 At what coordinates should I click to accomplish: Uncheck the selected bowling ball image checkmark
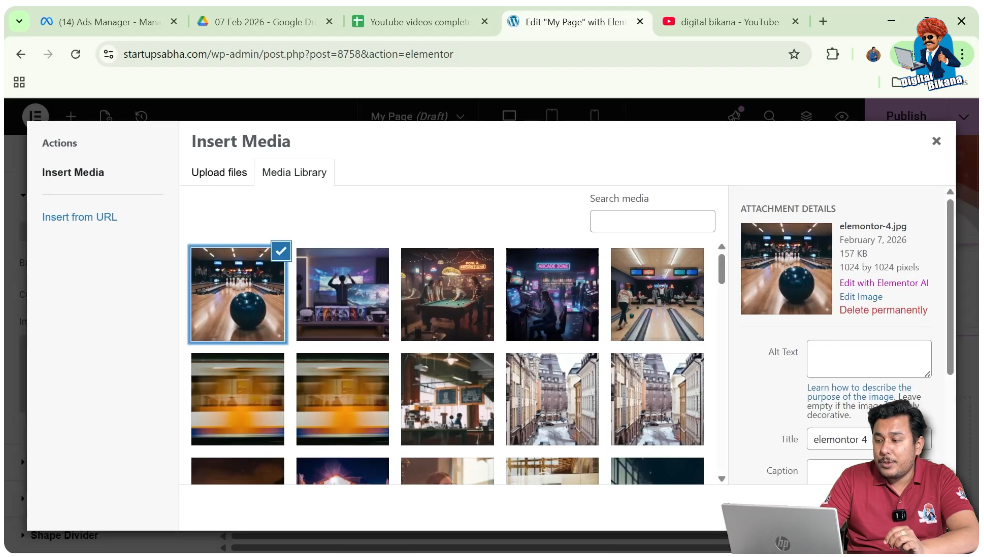(281, 251)
